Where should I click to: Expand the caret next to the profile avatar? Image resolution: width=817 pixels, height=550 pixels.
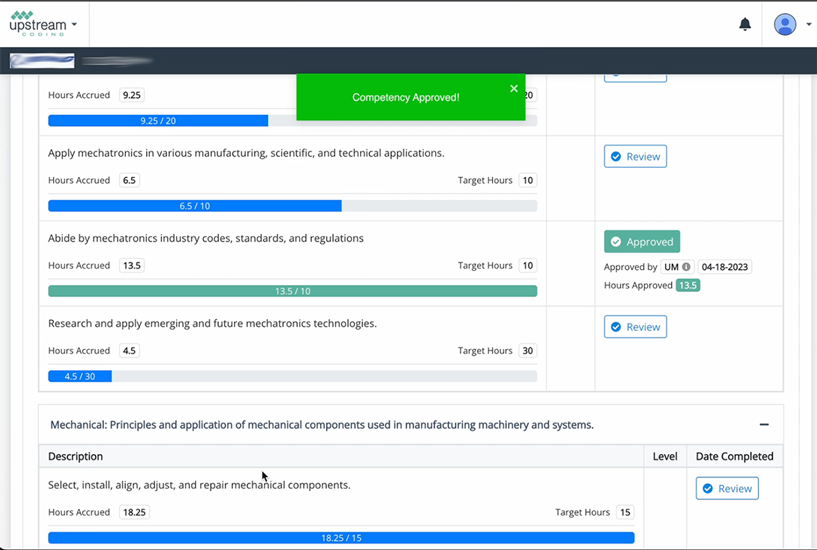point(808,25)
